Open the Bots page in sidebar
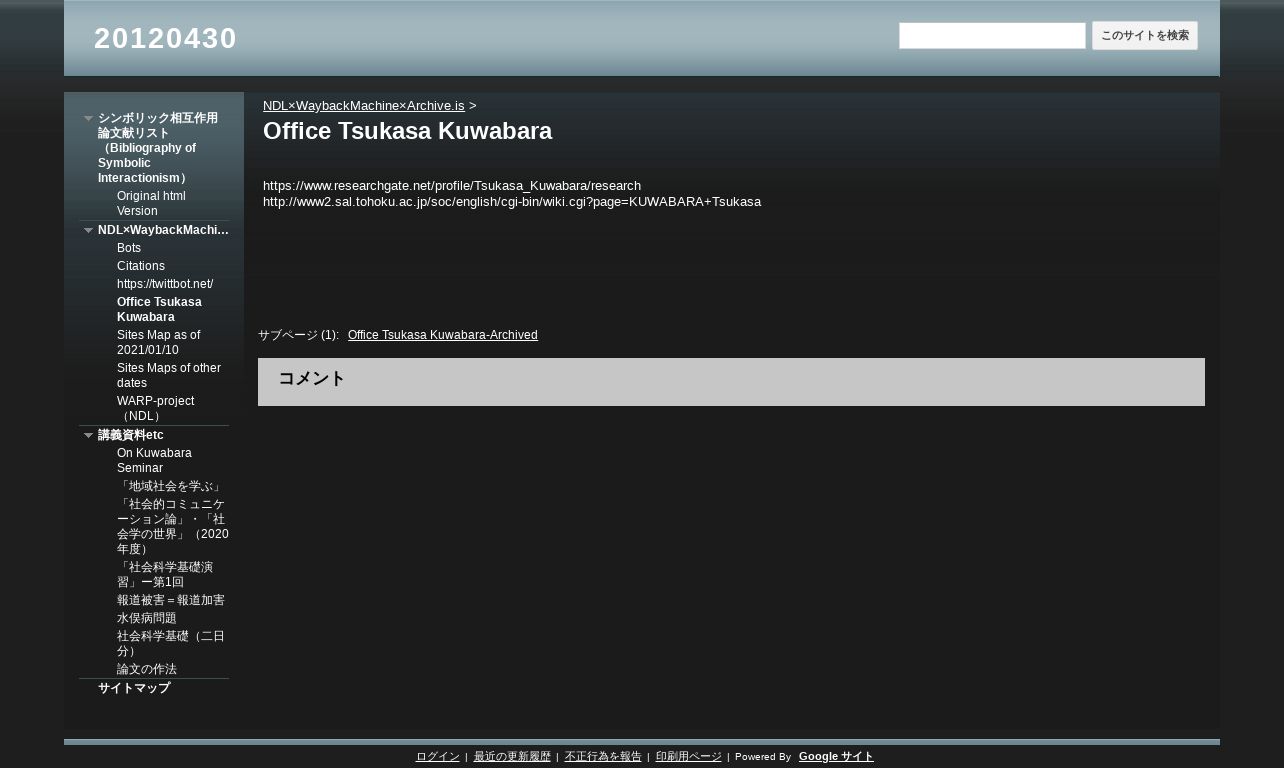This screenshot has width=1284, height=768. coord(129,248)
